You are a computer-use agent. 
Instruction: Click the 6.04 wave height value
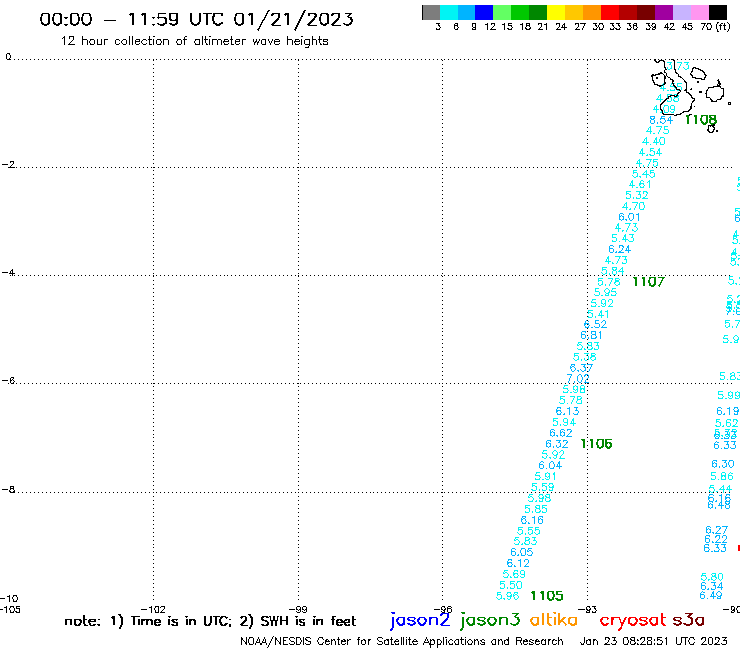[x=550, y=465]
